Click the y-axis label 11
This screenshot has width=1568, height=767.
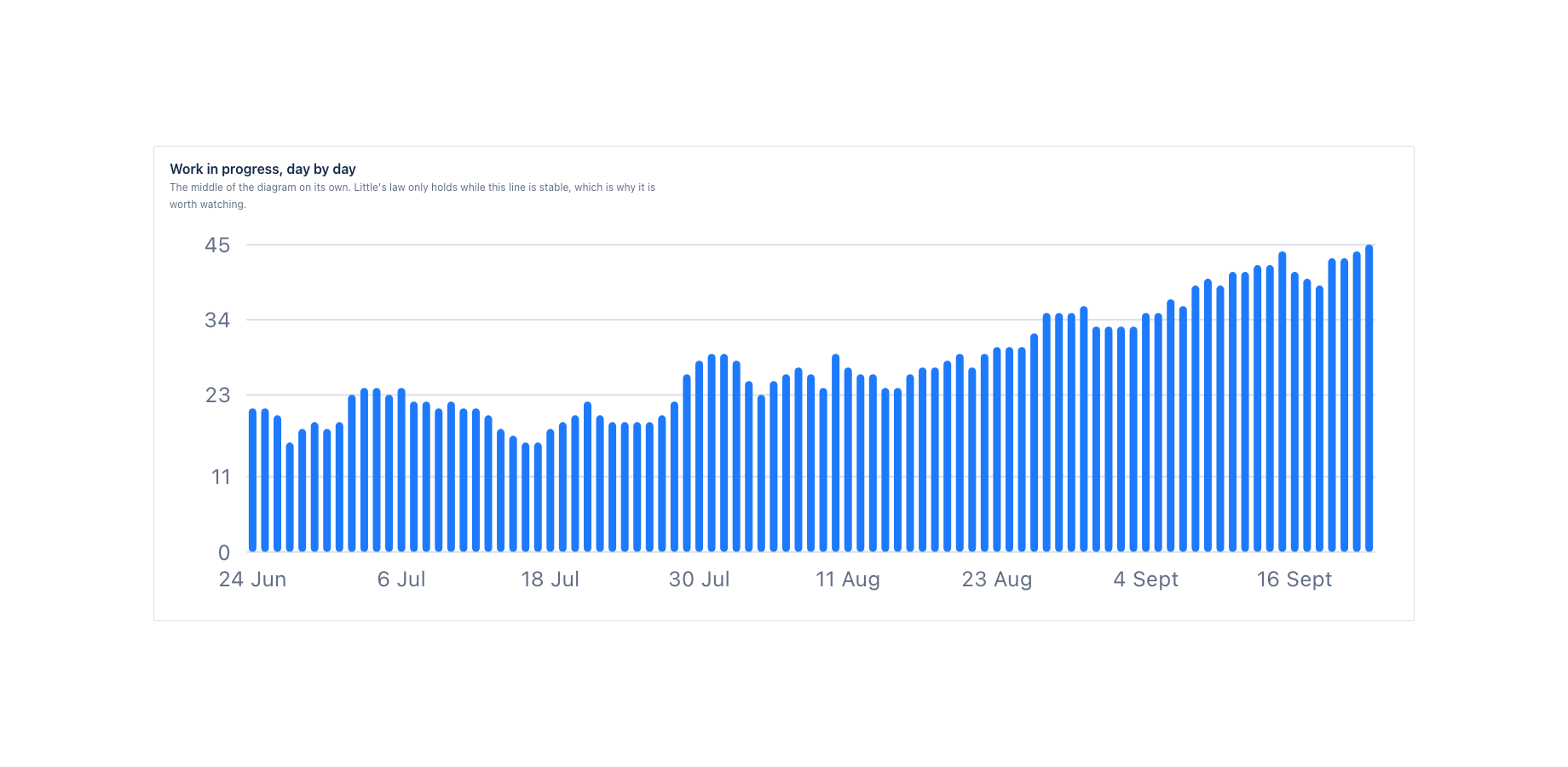pyautogui.click(x=221, y=477)
